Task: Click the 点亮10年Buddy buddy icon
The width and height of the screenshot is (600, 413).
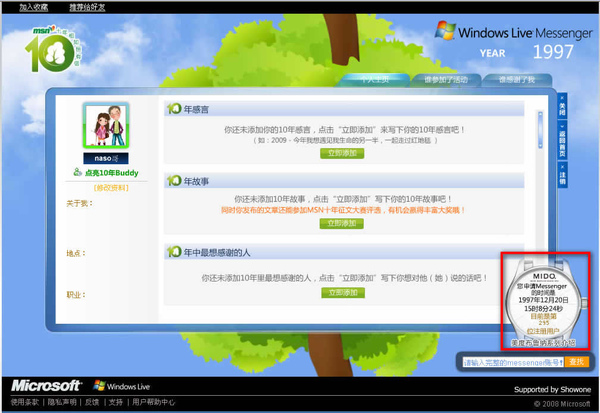Action: [x=77, y=172]
